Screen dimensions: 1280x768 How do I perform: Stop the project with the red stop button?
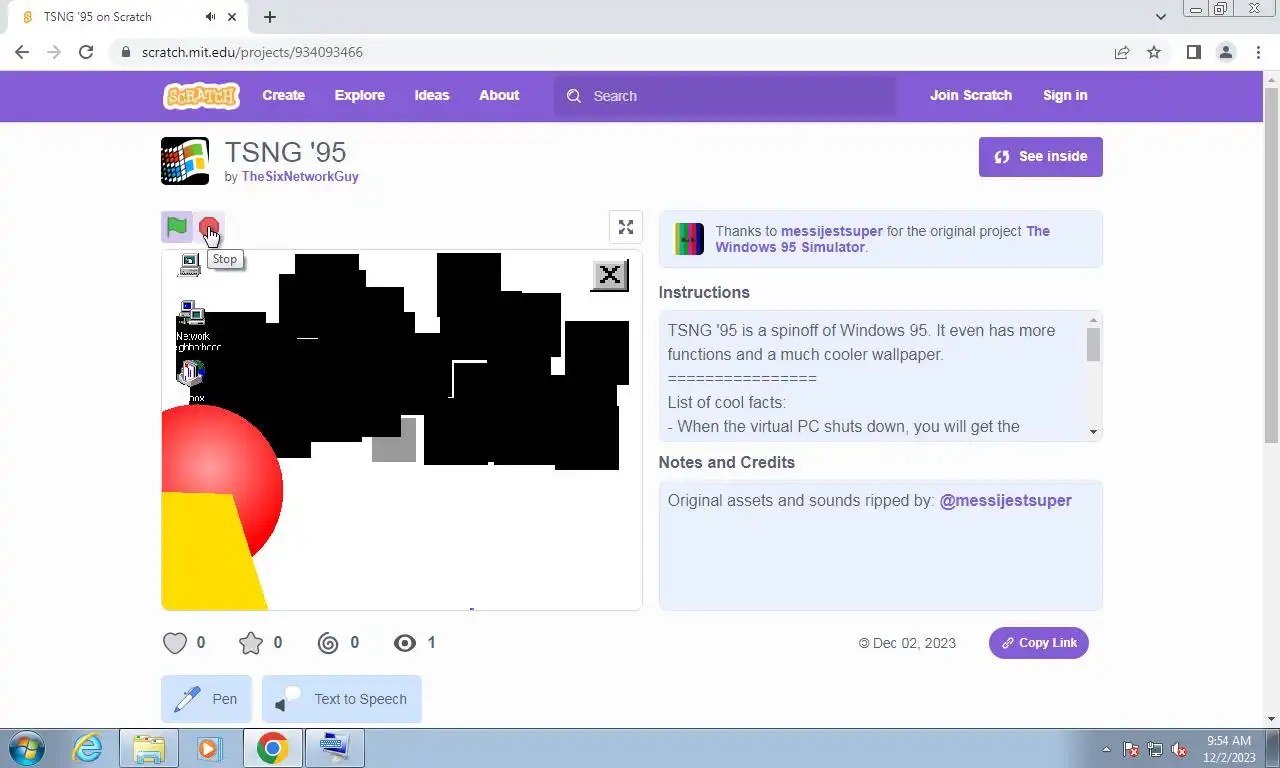(x=209, y=228)
